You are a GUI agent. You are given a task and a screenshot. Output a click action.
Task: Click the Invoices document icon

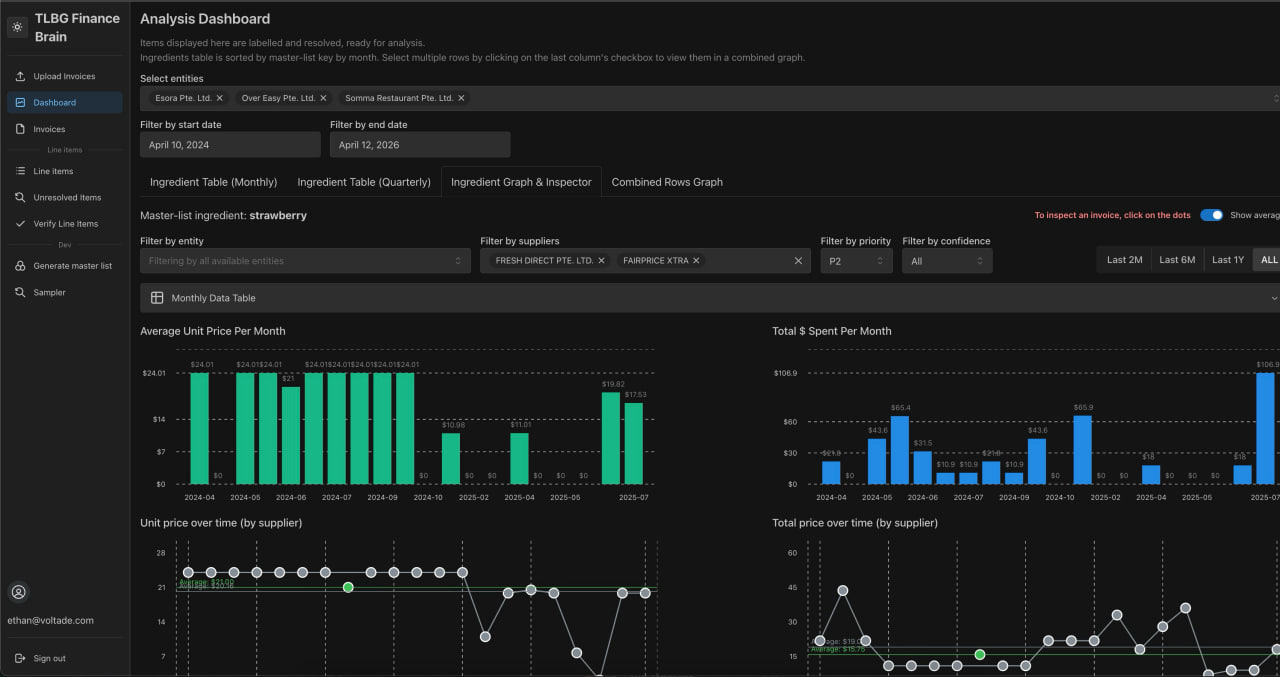click(x=22, y=128)
